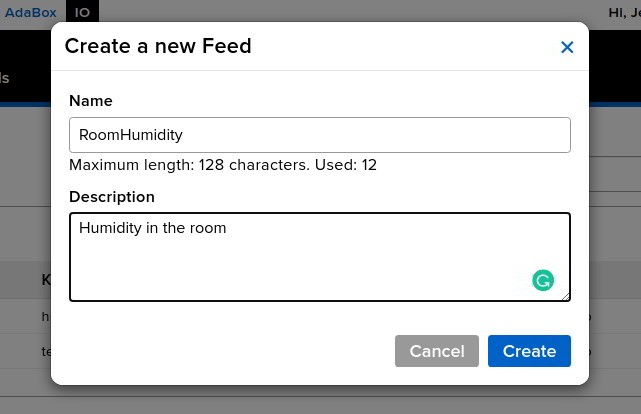Open the Grammarly icon in Description box

[x=543, y=280]
